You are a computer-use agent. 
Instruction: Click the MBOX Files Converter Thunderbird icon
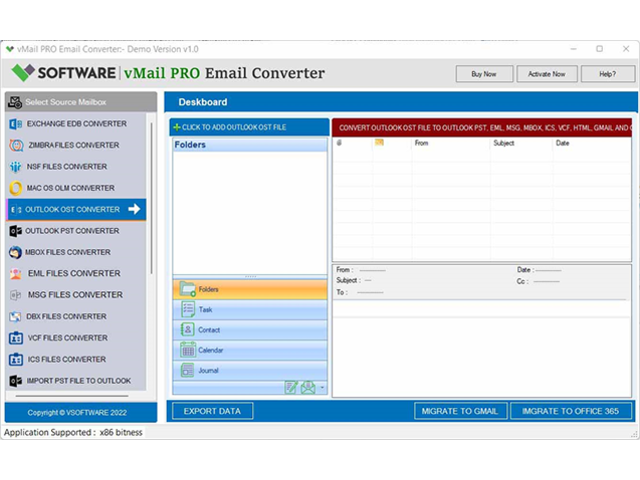click(x=16, y=252)
